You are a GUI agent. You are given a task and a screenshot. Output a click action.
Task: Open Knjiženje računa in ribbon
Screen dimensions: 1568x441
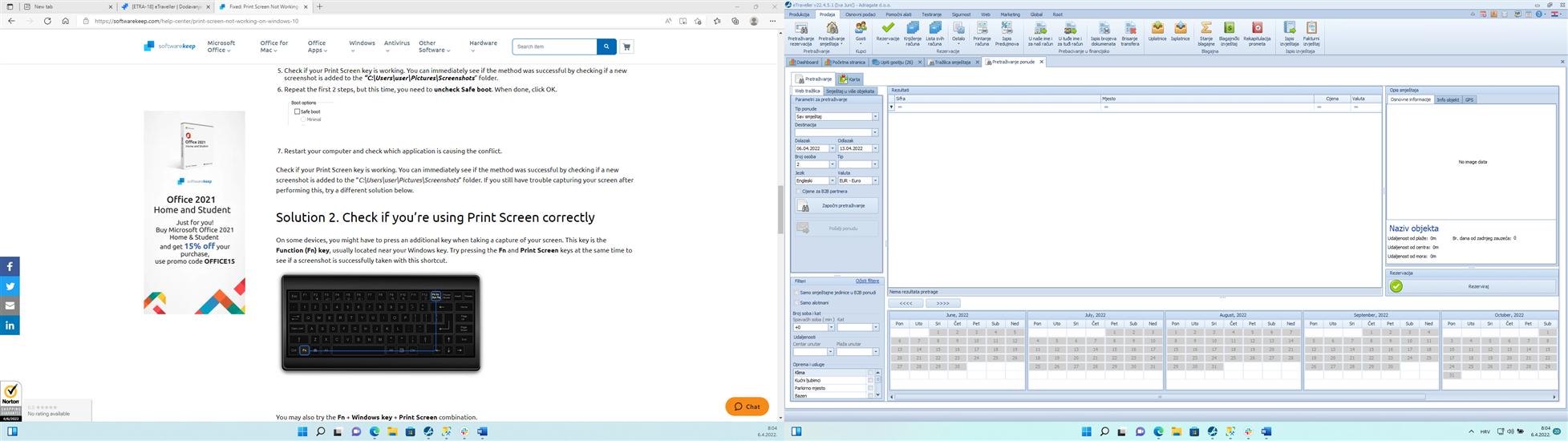pos(913,34)
